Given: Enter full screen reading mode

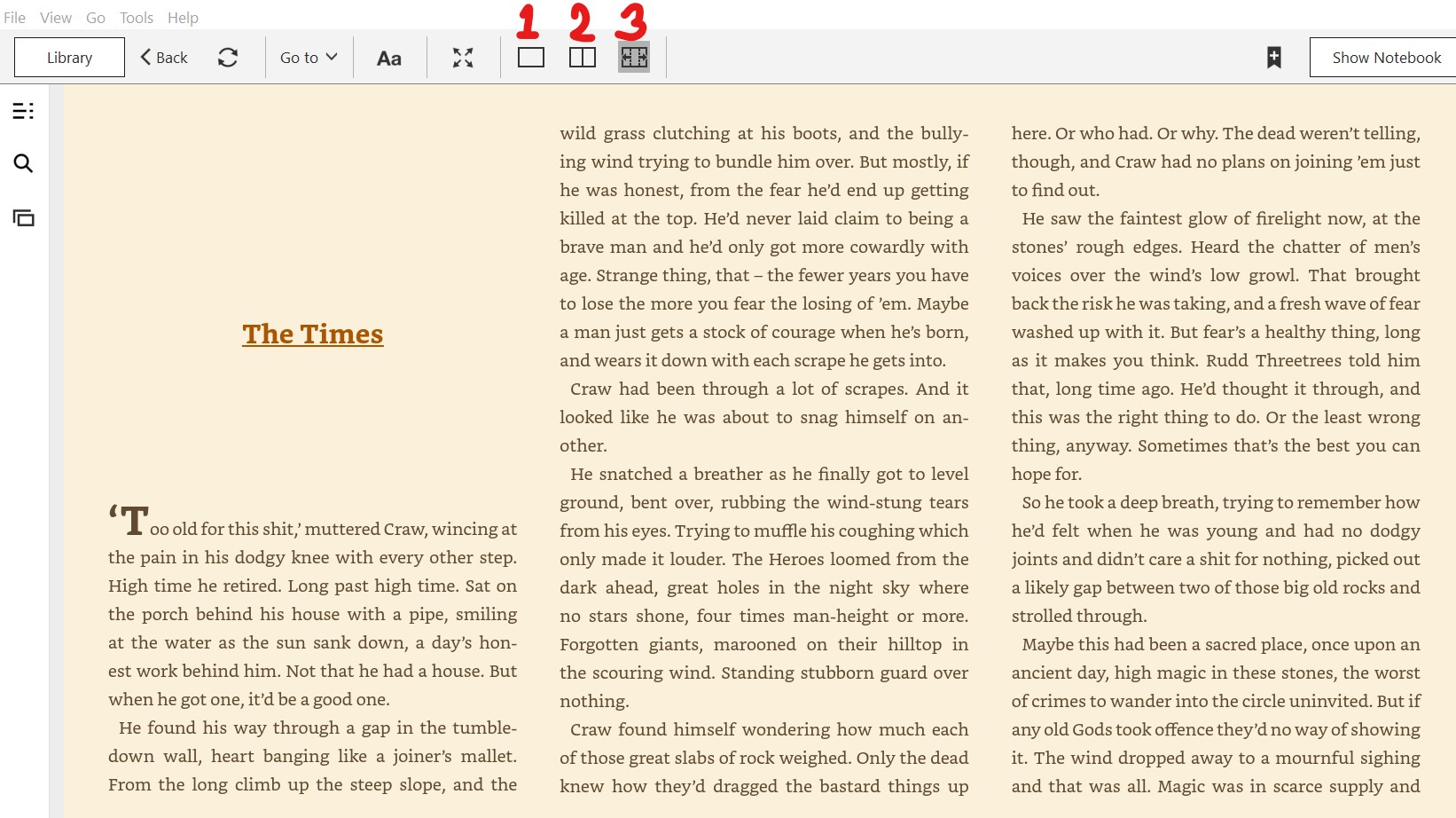Looking at the screenshot, I should tap(462, 57).
